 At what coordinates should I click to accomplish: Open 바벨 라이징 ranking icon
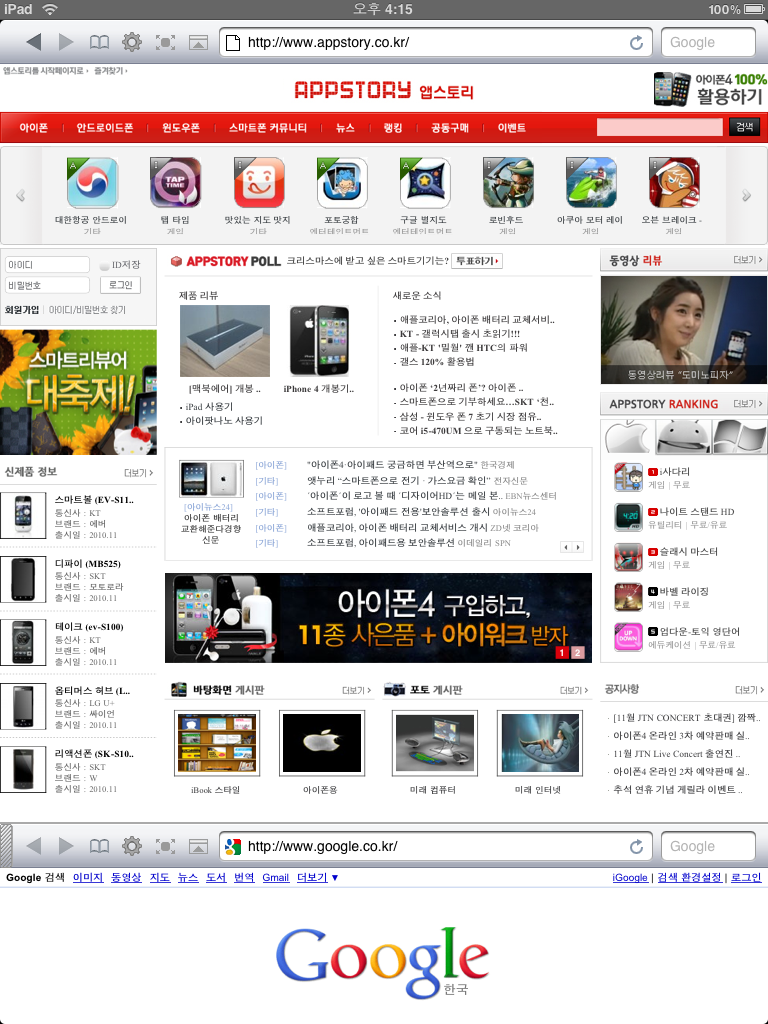628,597
